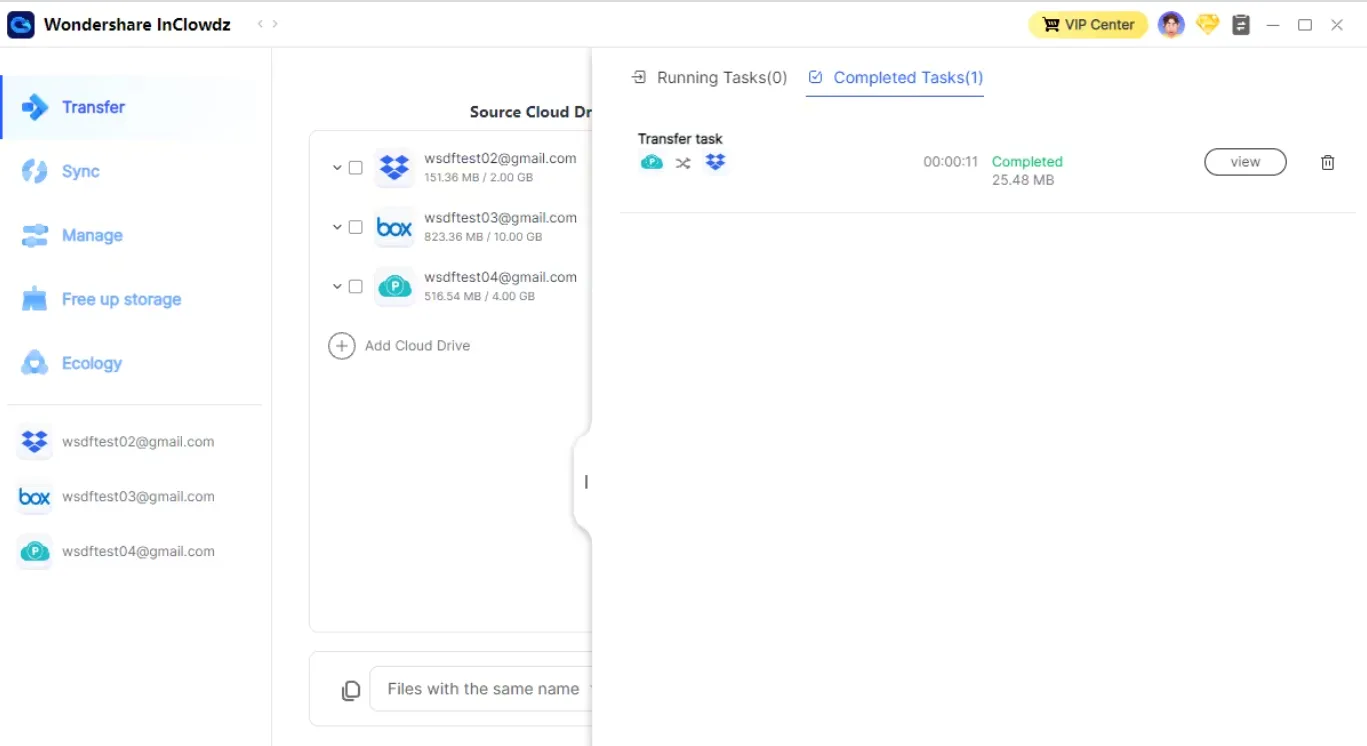Click the Box icon in source list
1367x746 pixels.
coord(394,227)
